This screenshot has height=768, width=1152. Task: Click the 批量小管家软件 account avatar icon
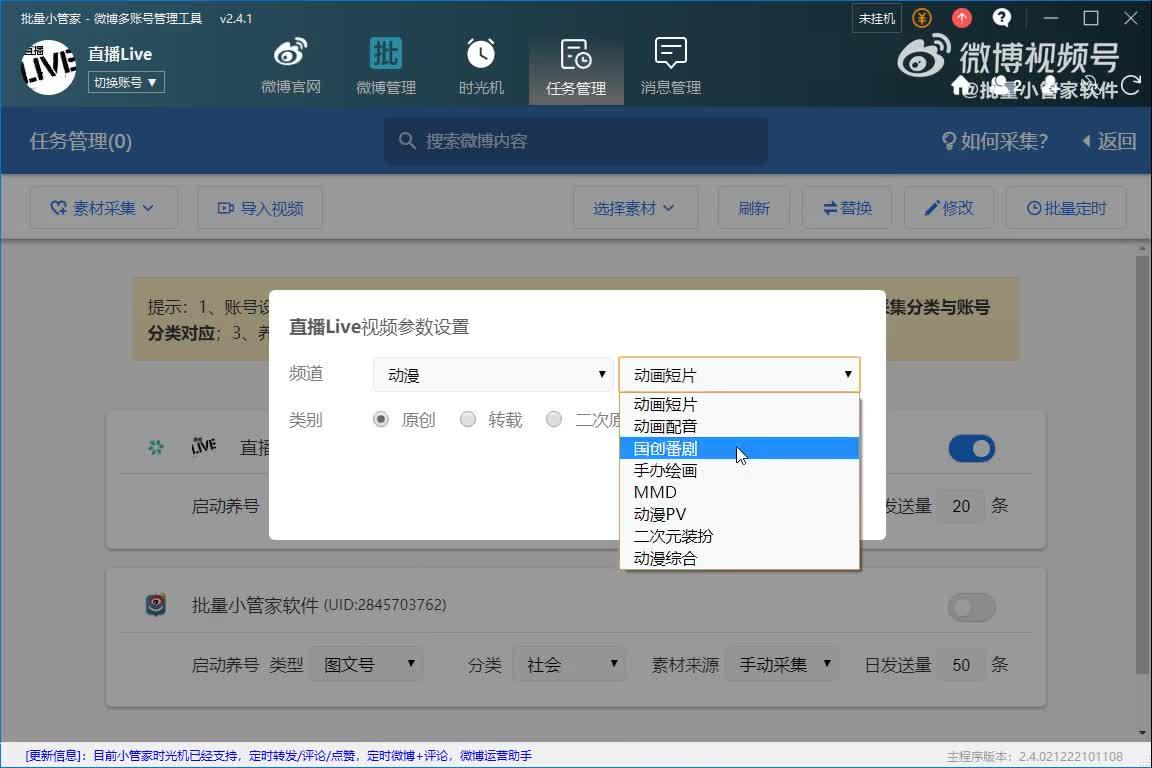coord(156,604)
